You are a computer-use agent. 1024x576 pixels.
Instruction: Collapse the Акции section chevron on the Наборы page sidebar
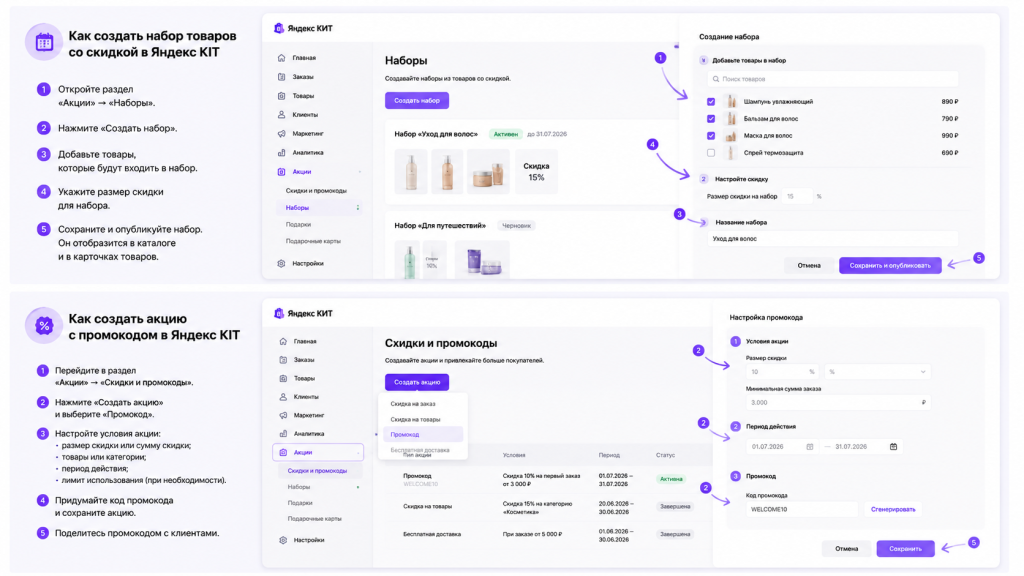point(359,172)
